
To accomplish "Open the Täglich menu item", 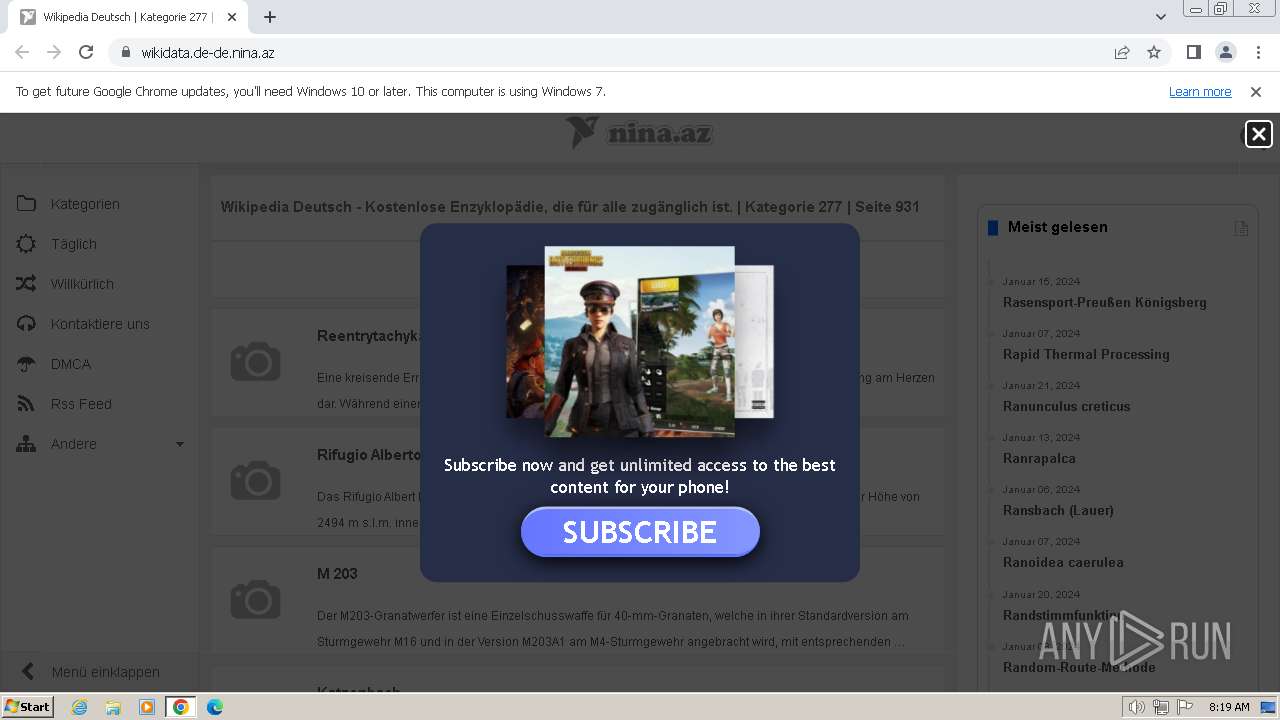I will pos(74,244).
